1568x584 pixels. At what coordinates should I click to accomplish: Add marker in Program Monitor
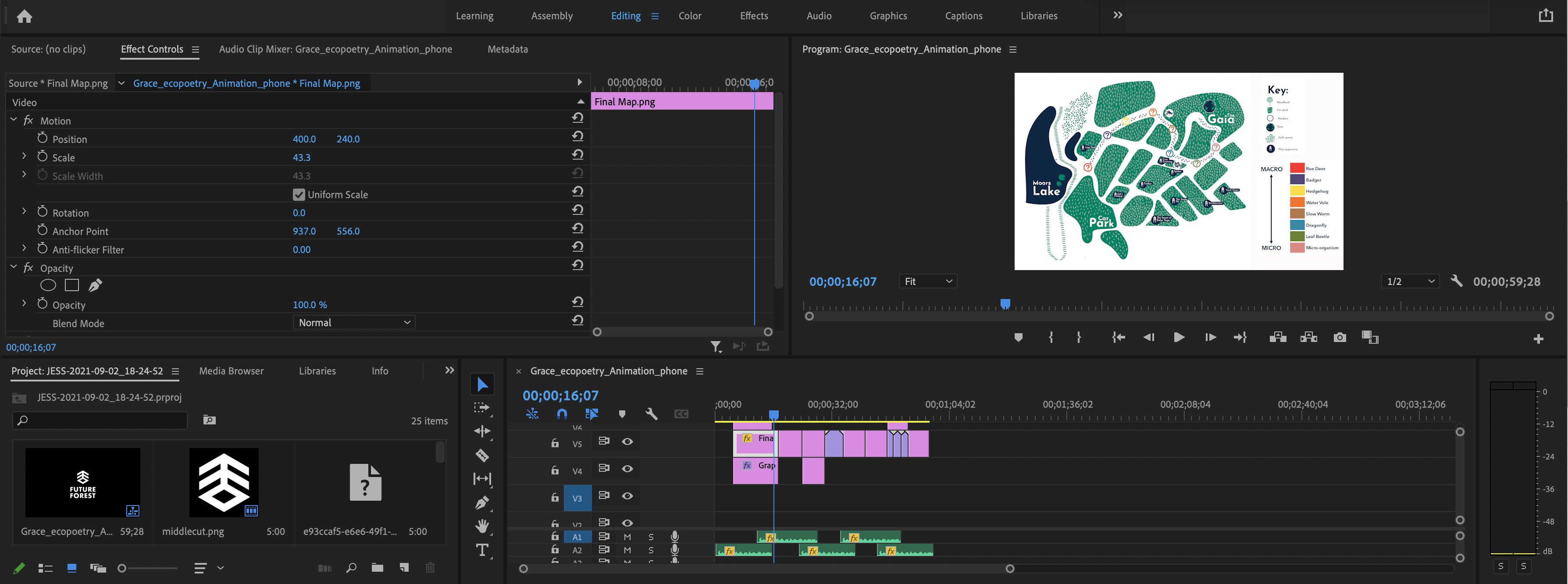[1018, 338]
